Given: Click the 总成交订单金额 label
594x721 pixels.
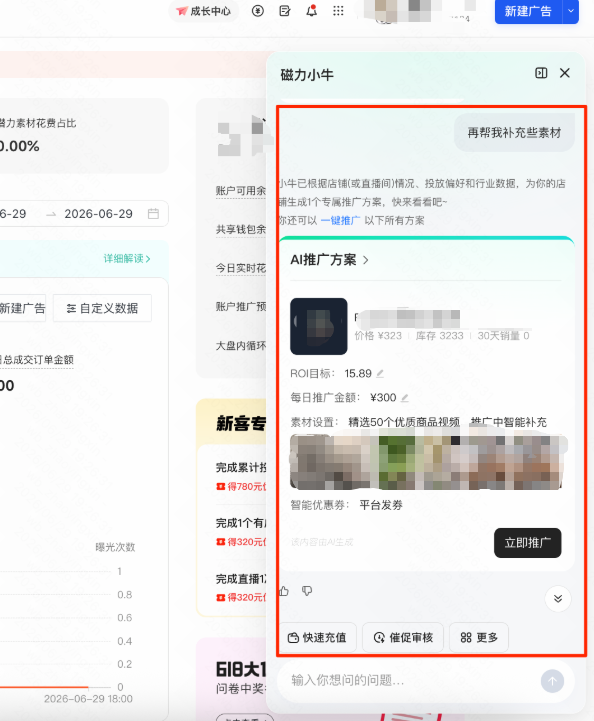Looking at the screenshot, I should [37, 360].
